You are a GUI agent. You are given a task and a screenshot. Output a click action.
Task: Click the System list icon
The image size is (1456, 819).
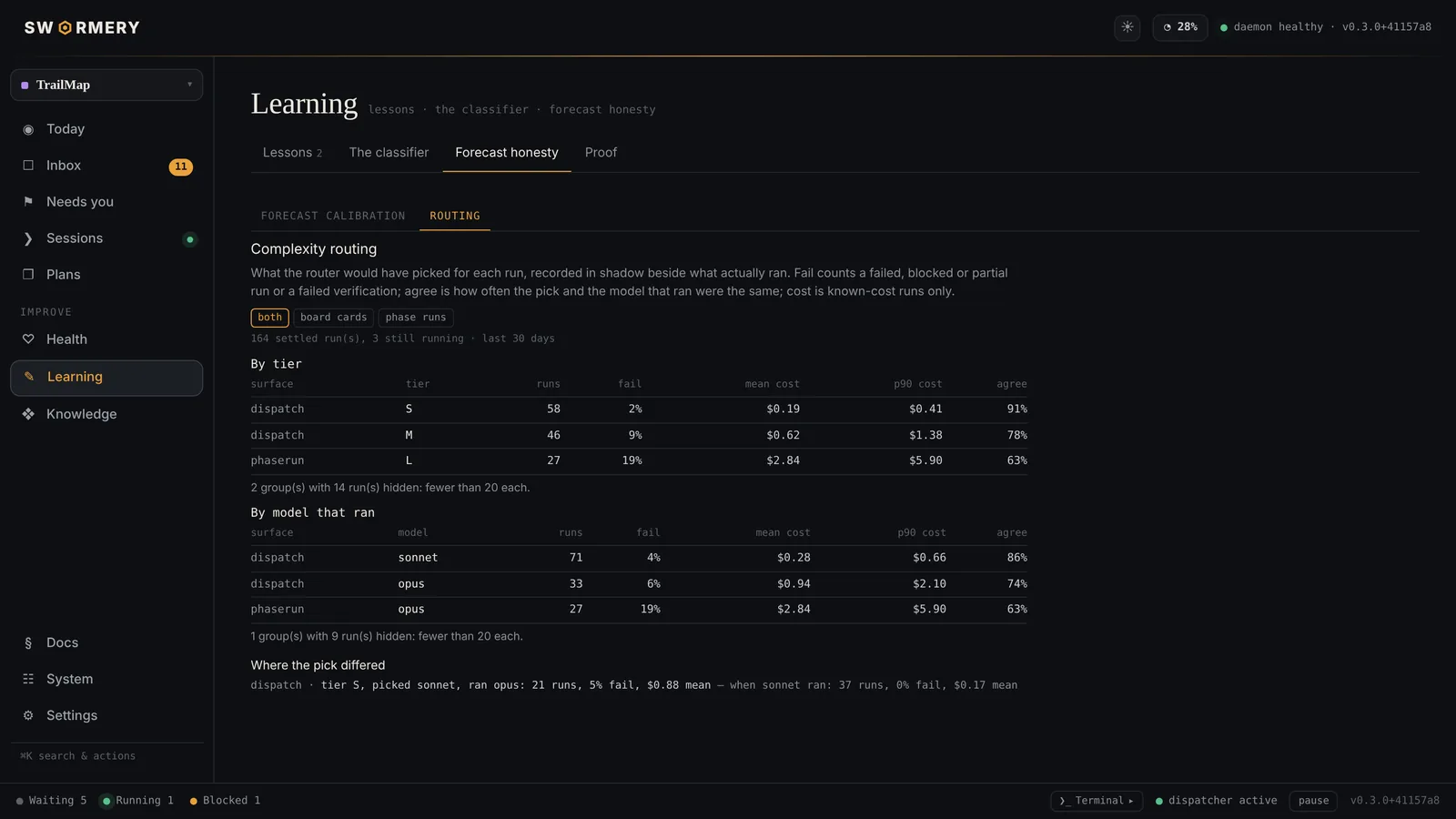[28, 679]
